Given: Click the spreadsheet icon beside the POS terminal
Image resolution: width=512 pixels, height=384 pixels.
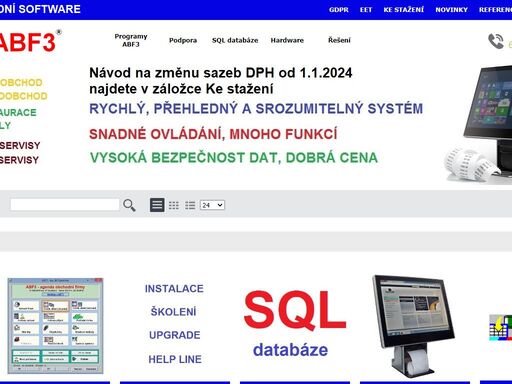Looking at the screenshot, I should 500,328.
